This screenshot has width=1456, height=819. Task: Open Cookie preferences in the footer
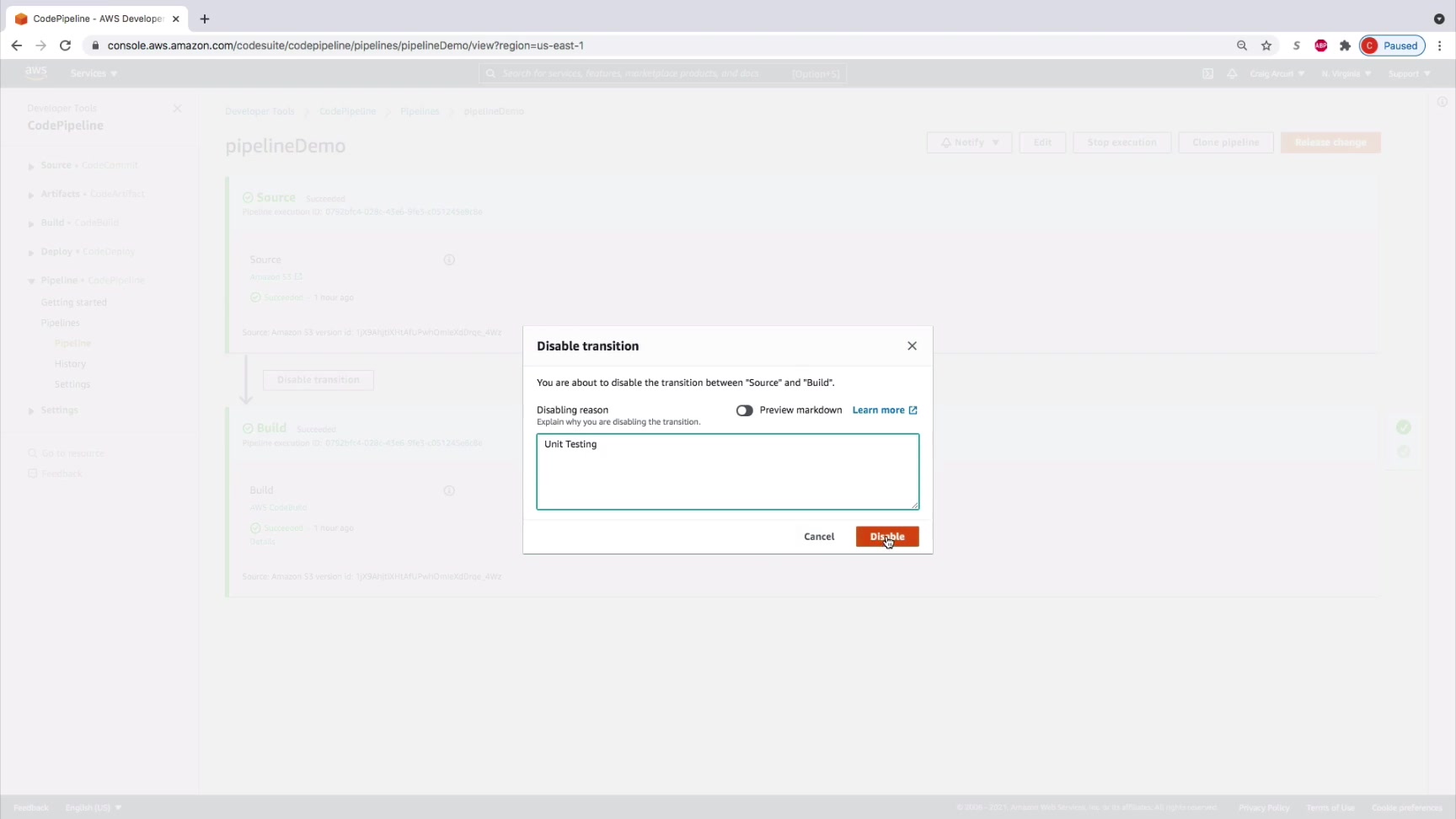pos(1407,807)
